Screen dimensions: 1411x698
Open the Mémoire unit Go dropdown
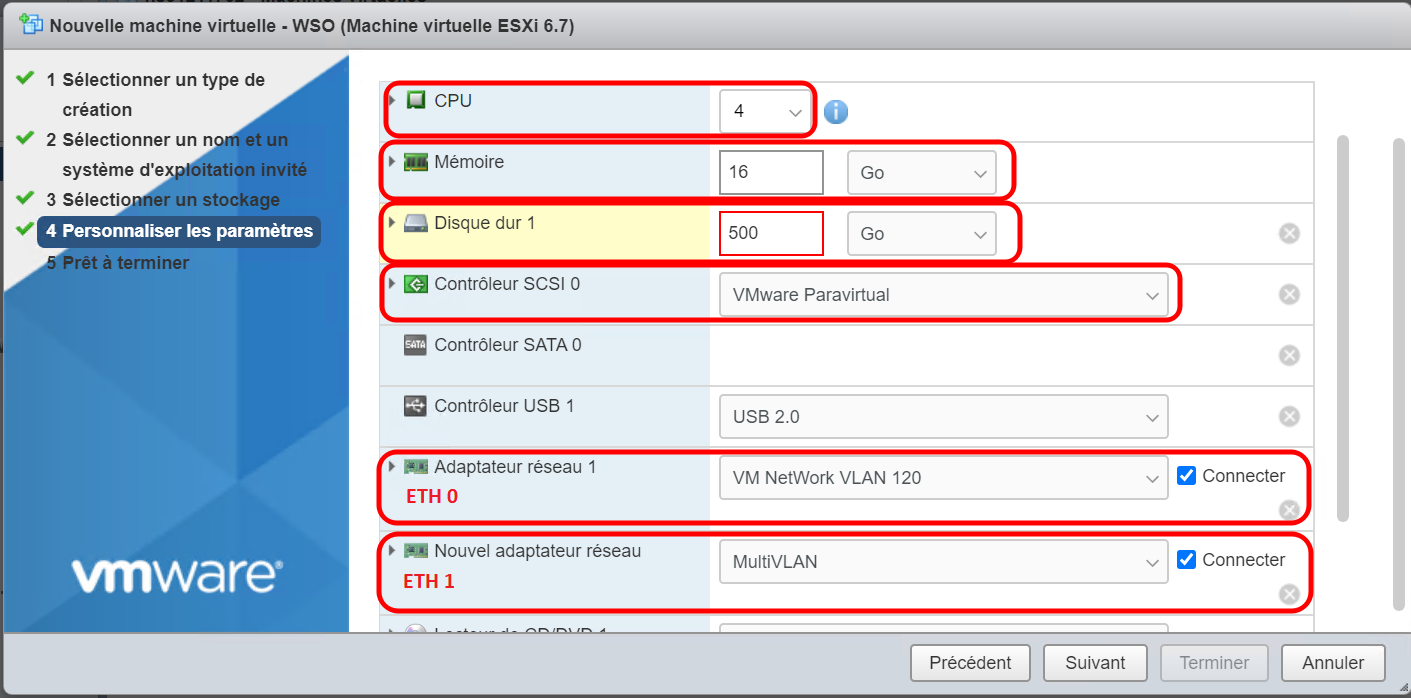click(x=921, y=173)
